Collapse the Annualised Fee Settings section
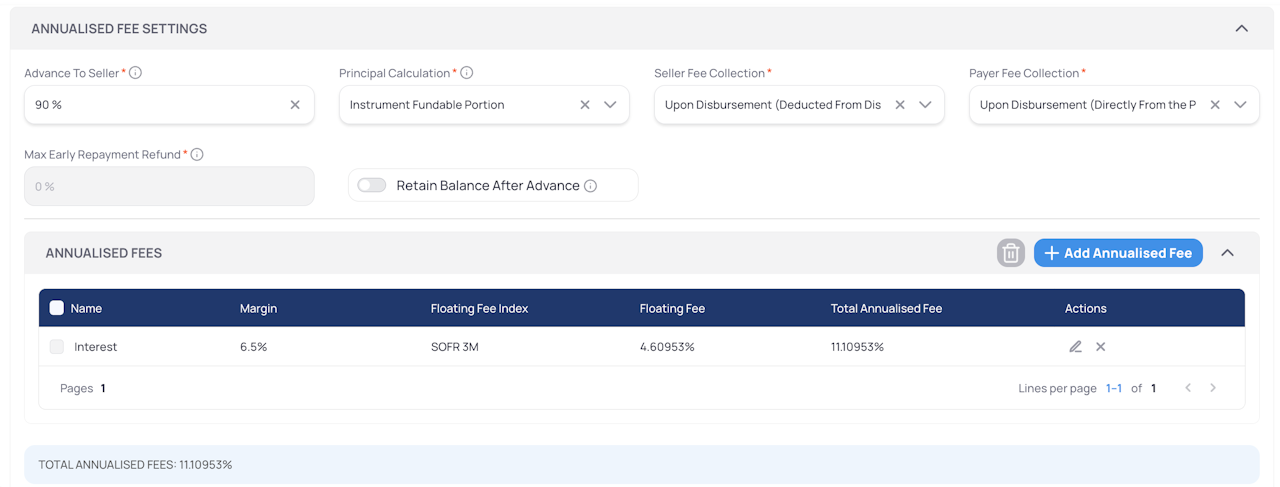This screenshot has width=1280, height=487. point(1241,28)
